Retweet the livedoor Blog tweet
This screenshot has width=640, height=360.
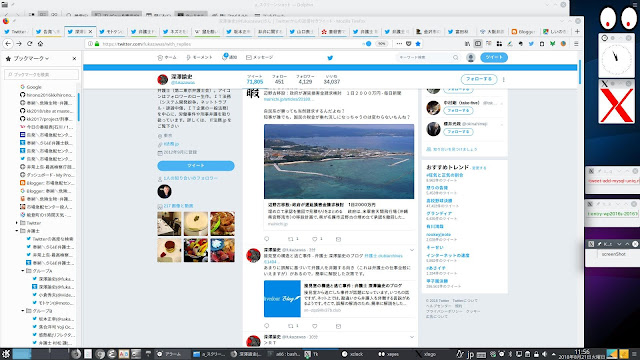[x=291, y=326]
